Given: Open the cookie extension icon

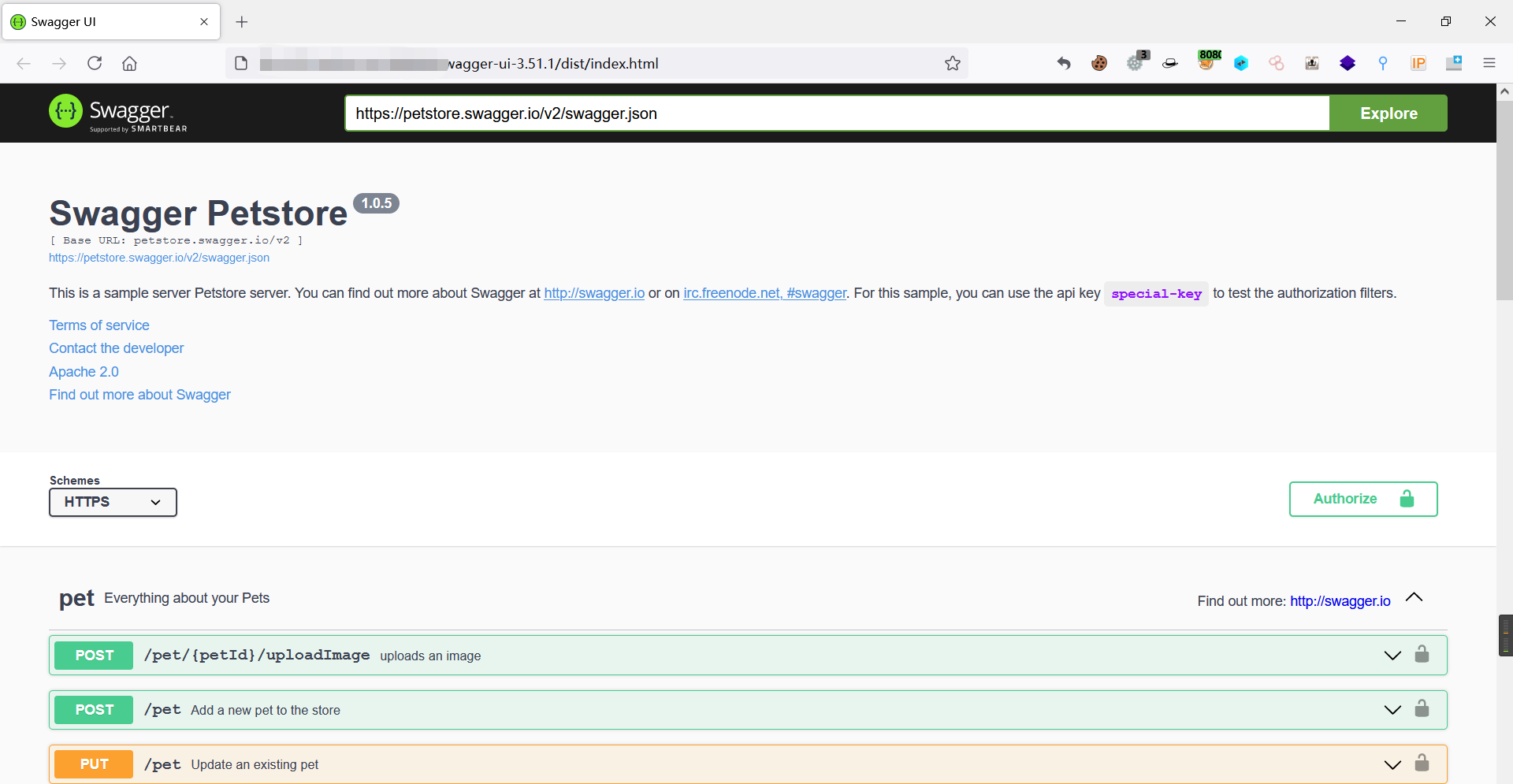Looking at the screenshot, I should [x=1099, y=63].
